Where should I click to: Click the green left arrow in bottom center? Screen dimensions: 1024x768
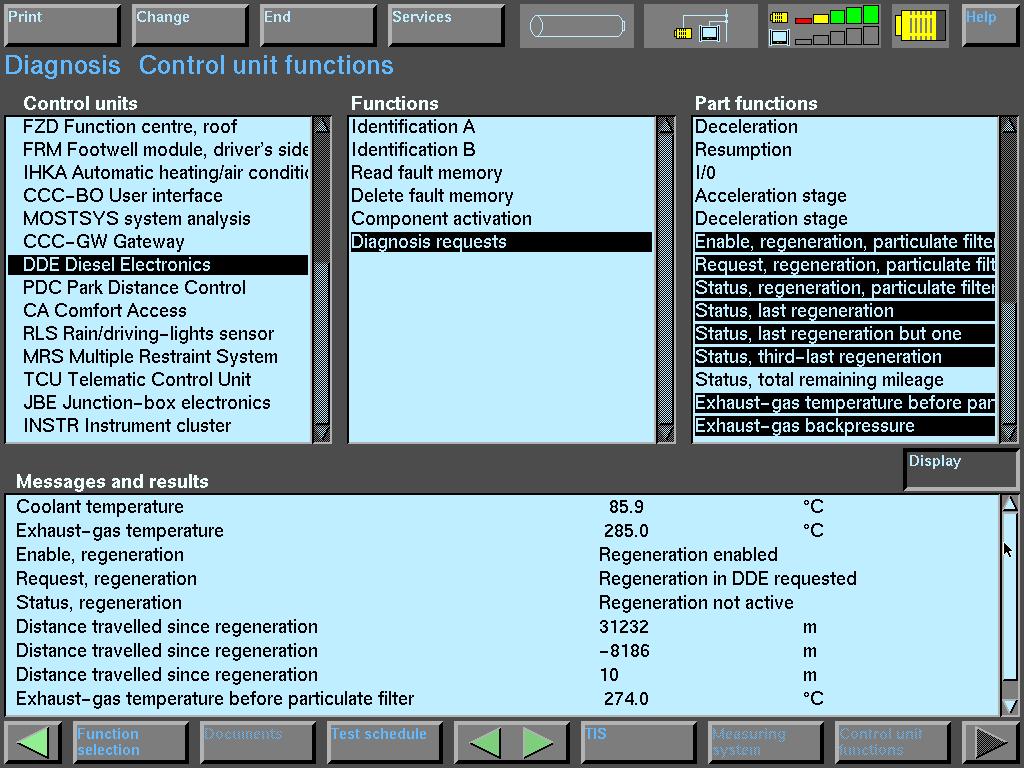pyautogui.click(x=486, y=742)
